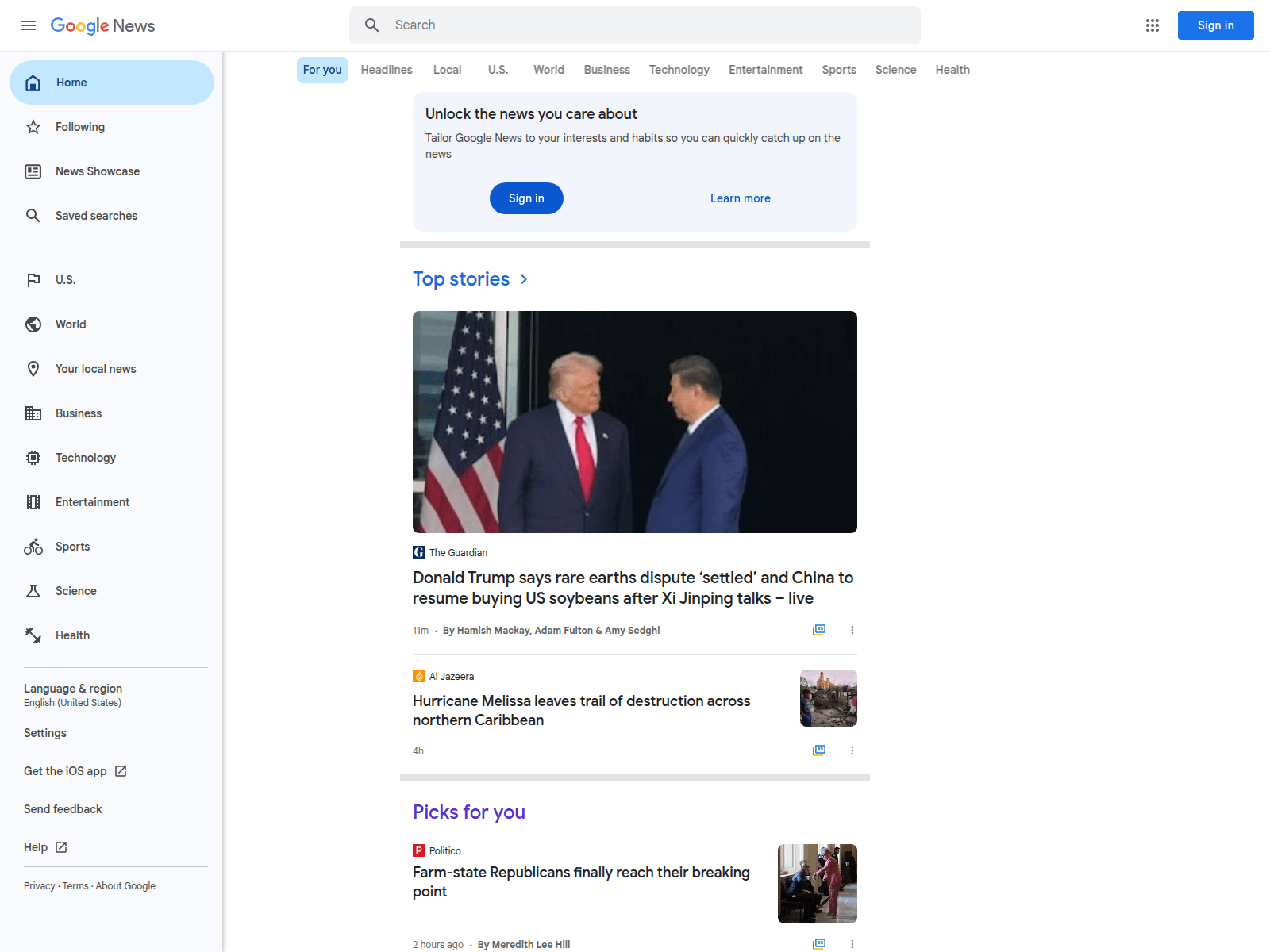Click Send feedback in sidebar

tap(63, 809)
